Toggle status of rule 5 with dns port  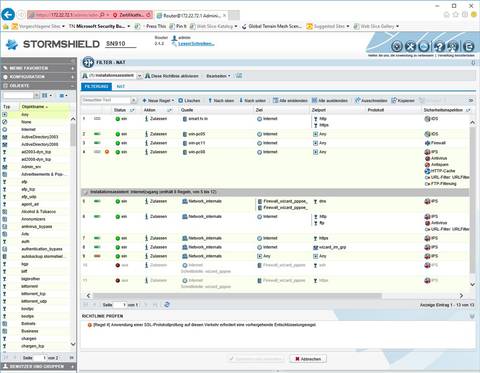(118, 202)
